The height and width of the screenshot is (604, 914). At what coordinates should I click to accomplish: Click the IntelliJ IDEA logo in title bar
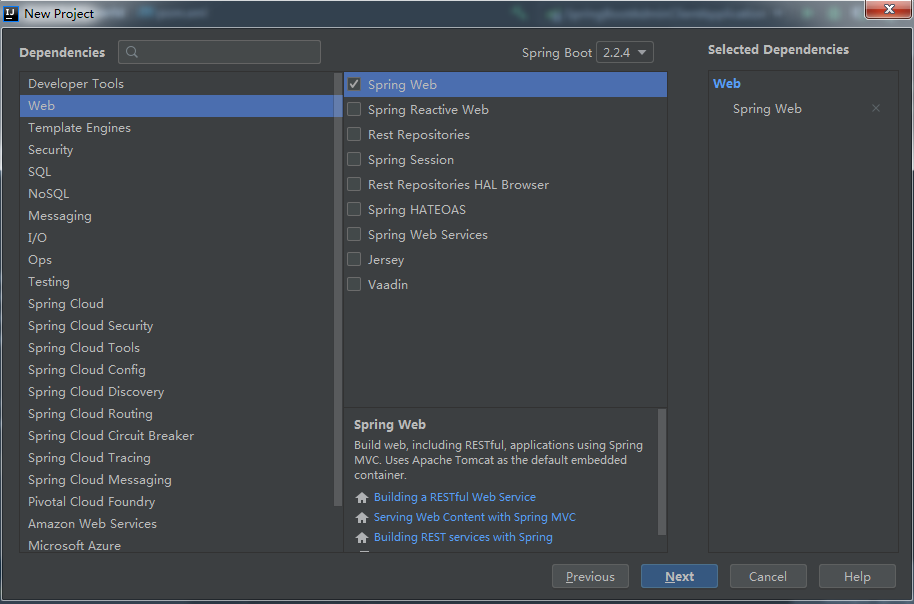click(x=11, y=13)
